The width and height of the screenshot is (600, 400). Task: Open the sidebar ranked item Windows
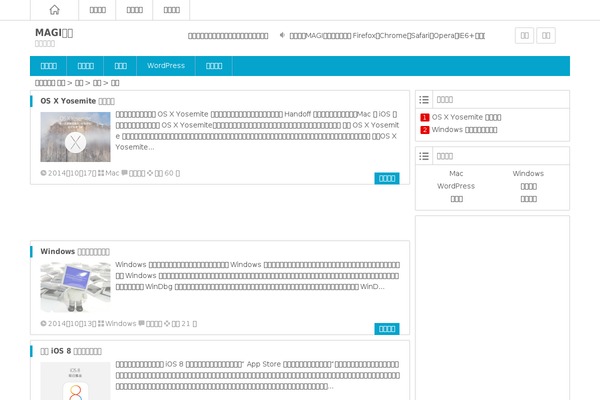tap(465, 129)
